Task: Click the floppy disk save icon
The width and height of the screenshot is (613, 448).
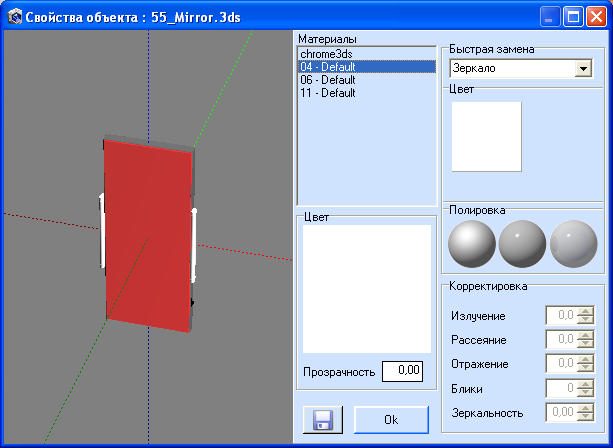Action: 323,420
